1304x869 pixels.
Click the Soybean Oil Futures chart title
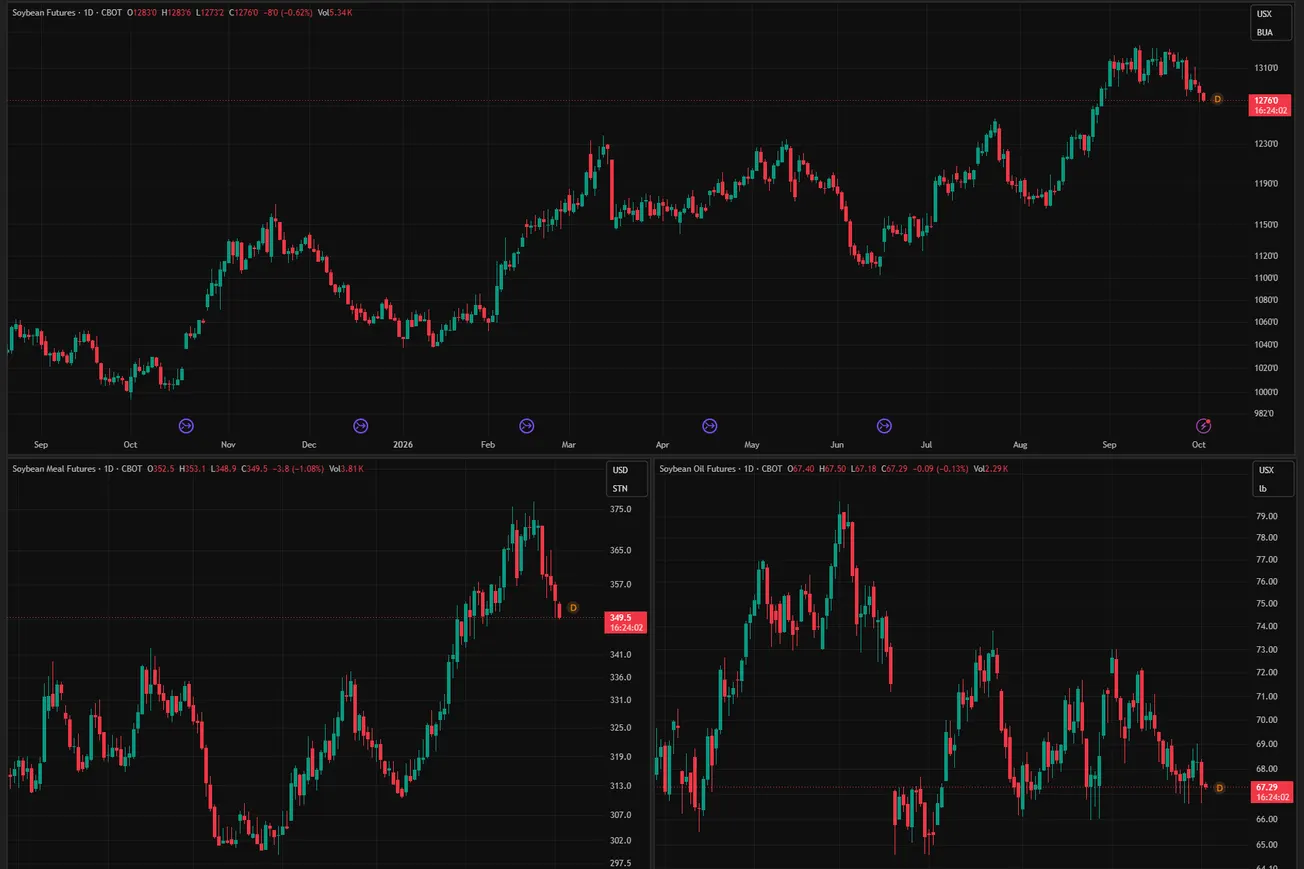[x=698, y=468]
